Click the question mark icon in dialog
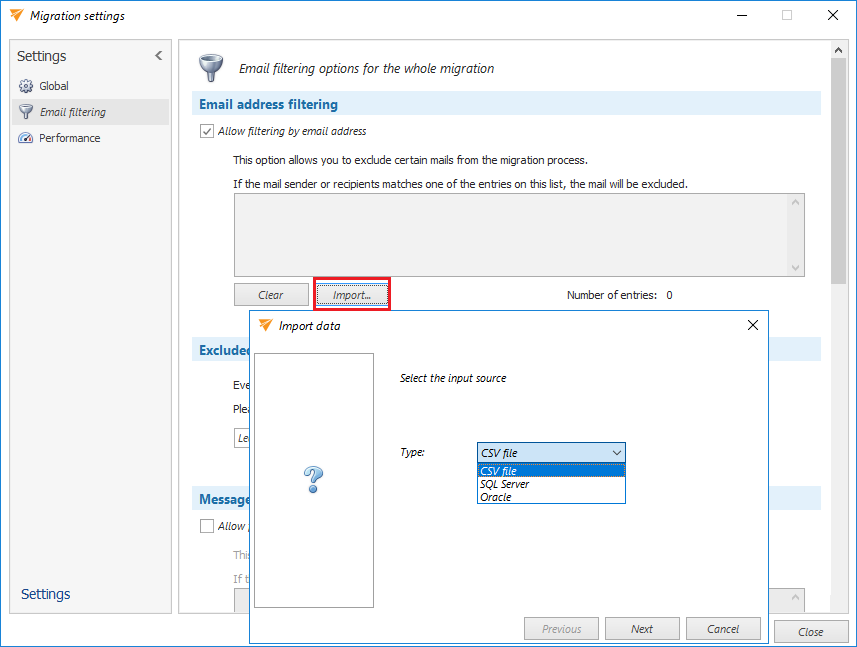The width and height of the screenshot is (857, 647). coord(313,480)
